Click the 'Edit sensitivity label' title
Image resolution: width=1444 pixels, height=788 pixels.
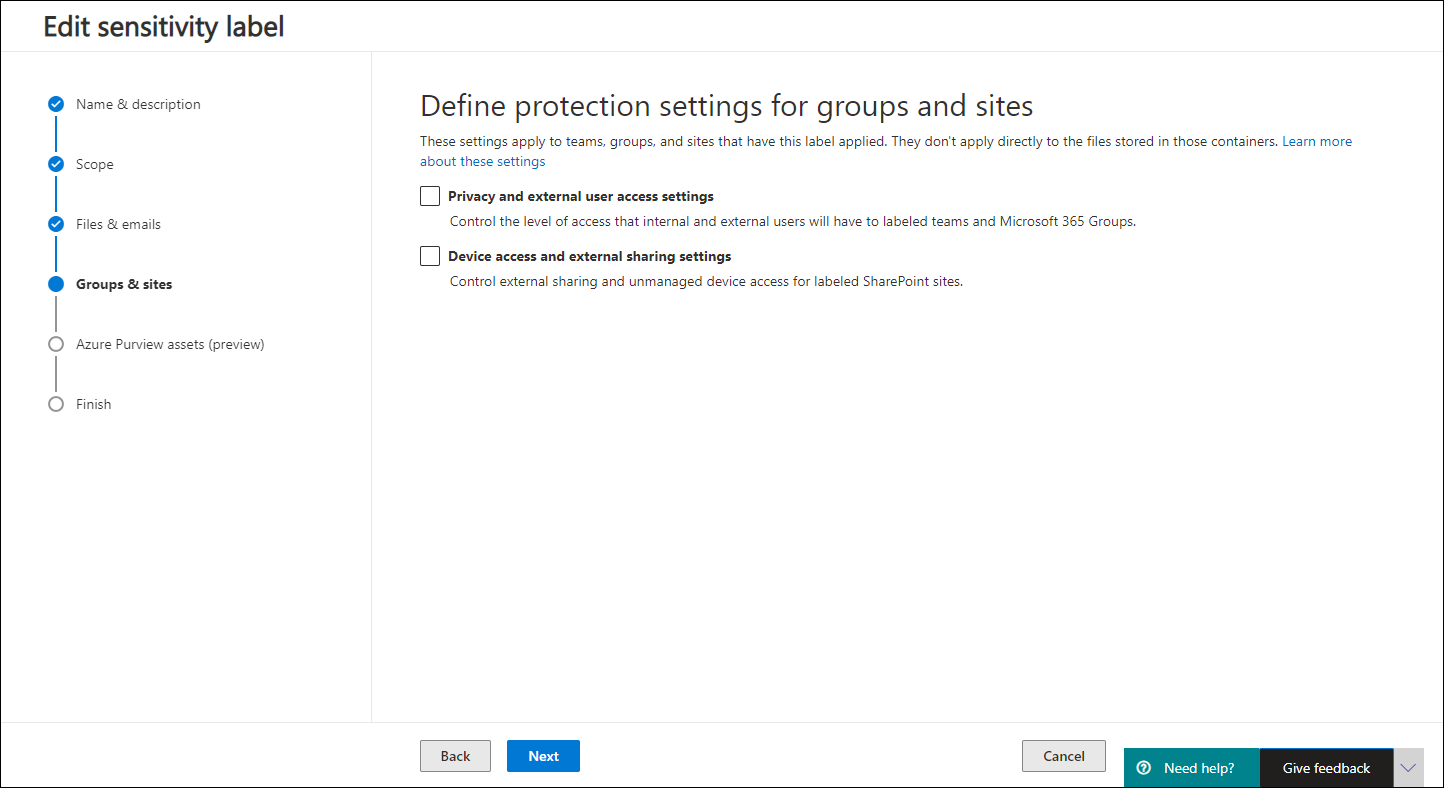coord(164,27)
